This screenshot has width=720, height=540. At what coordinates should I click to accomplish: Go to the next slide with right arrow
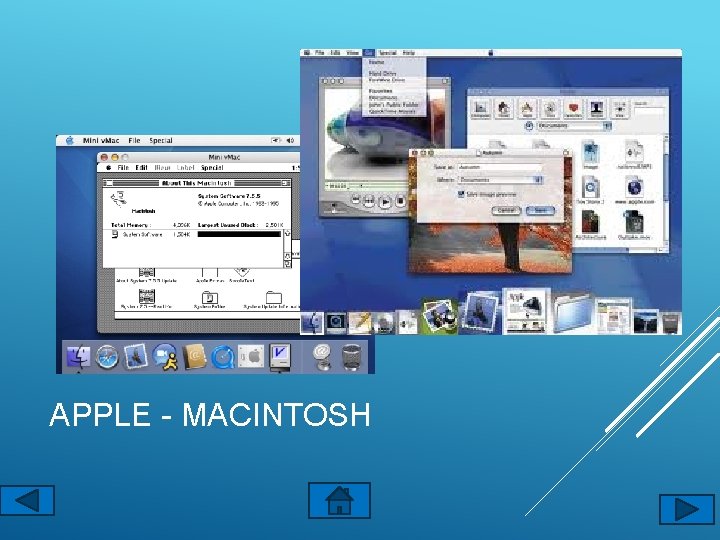687,509
